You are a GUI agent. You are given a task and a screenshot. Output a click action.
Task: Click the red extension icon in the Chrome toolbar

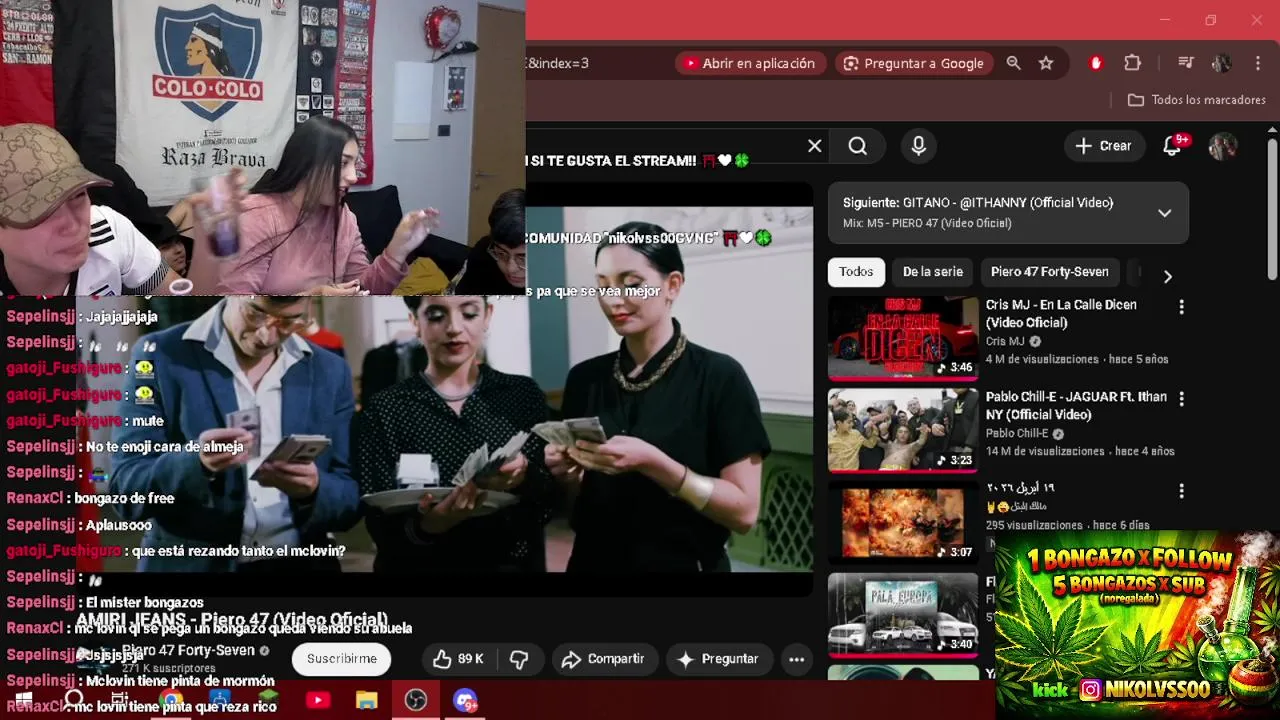coord(1096,63)
